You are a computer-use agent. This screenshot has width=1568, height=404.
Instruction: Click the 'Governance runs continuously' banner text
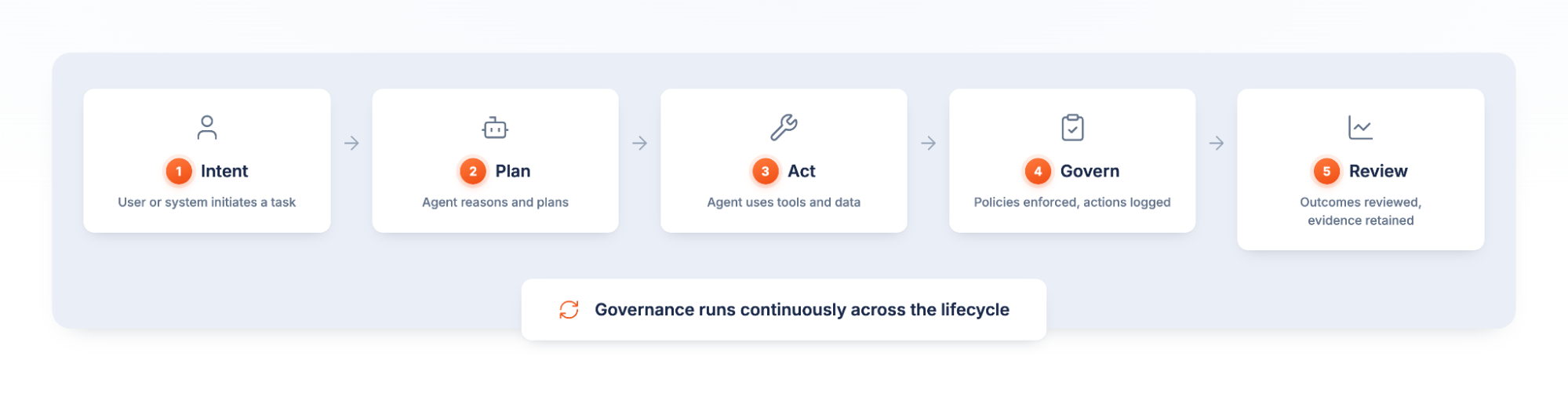click(802, 310)
